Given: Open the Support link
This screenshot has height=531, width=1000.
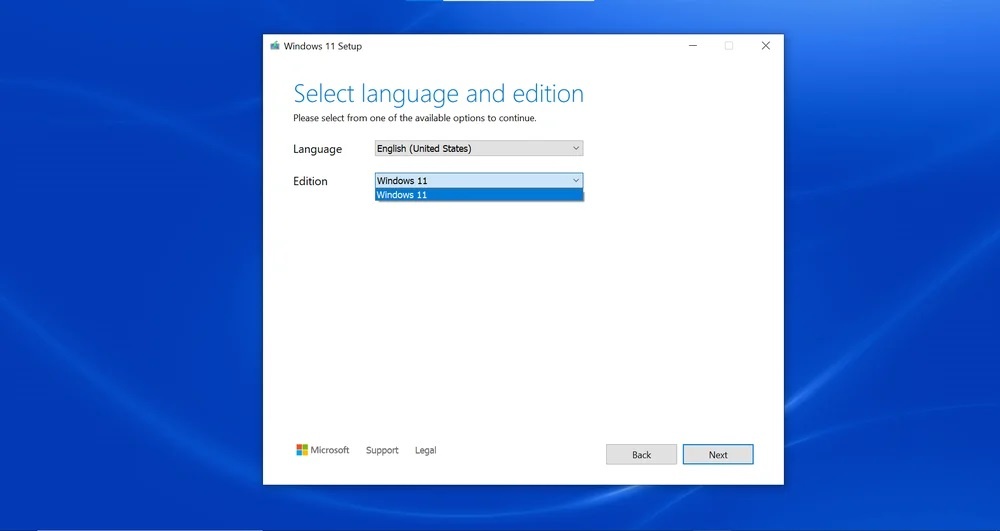Looking at the screenshot, I should [x=382, y=450].
